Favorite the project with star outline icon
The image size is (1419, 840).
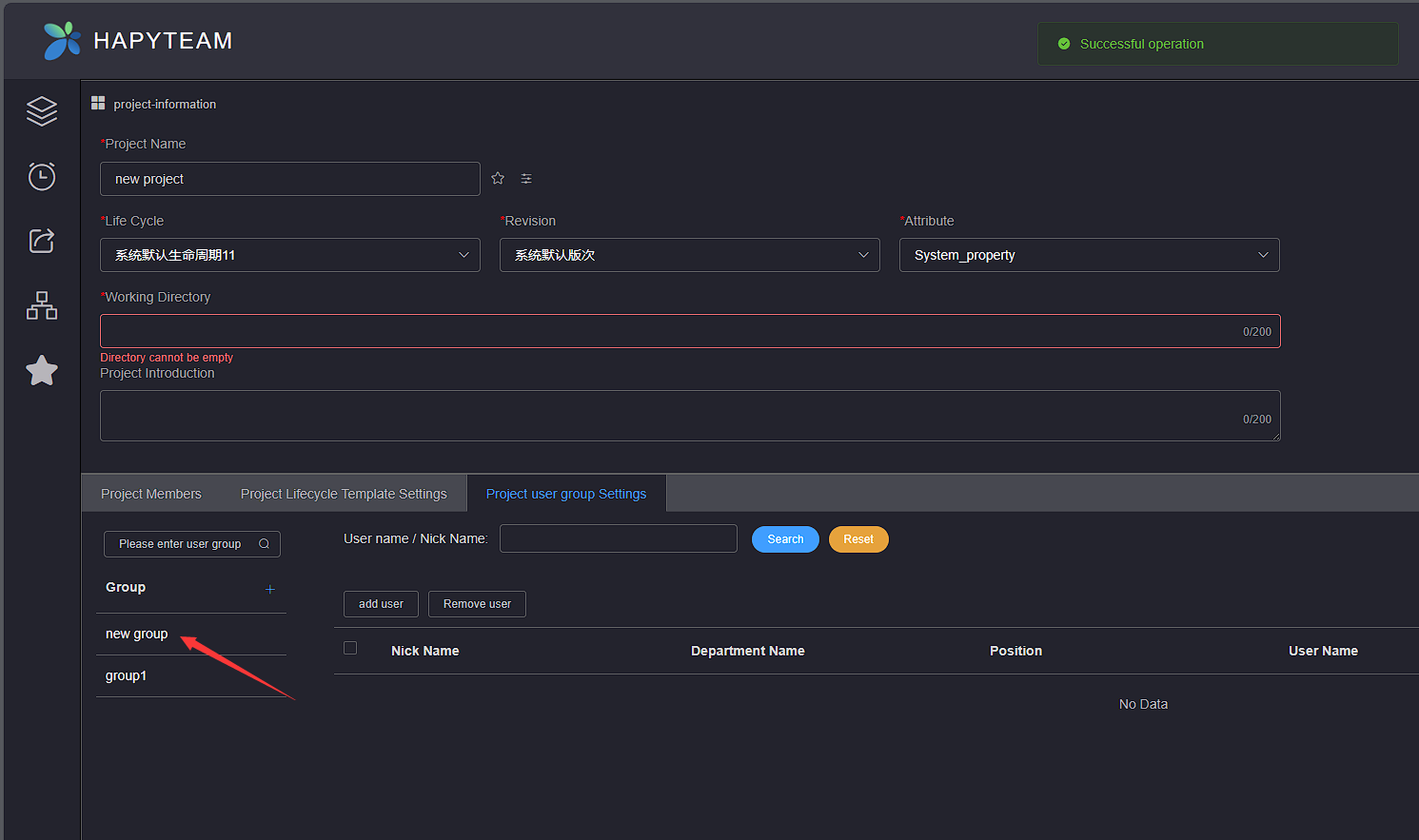(498, 178)
